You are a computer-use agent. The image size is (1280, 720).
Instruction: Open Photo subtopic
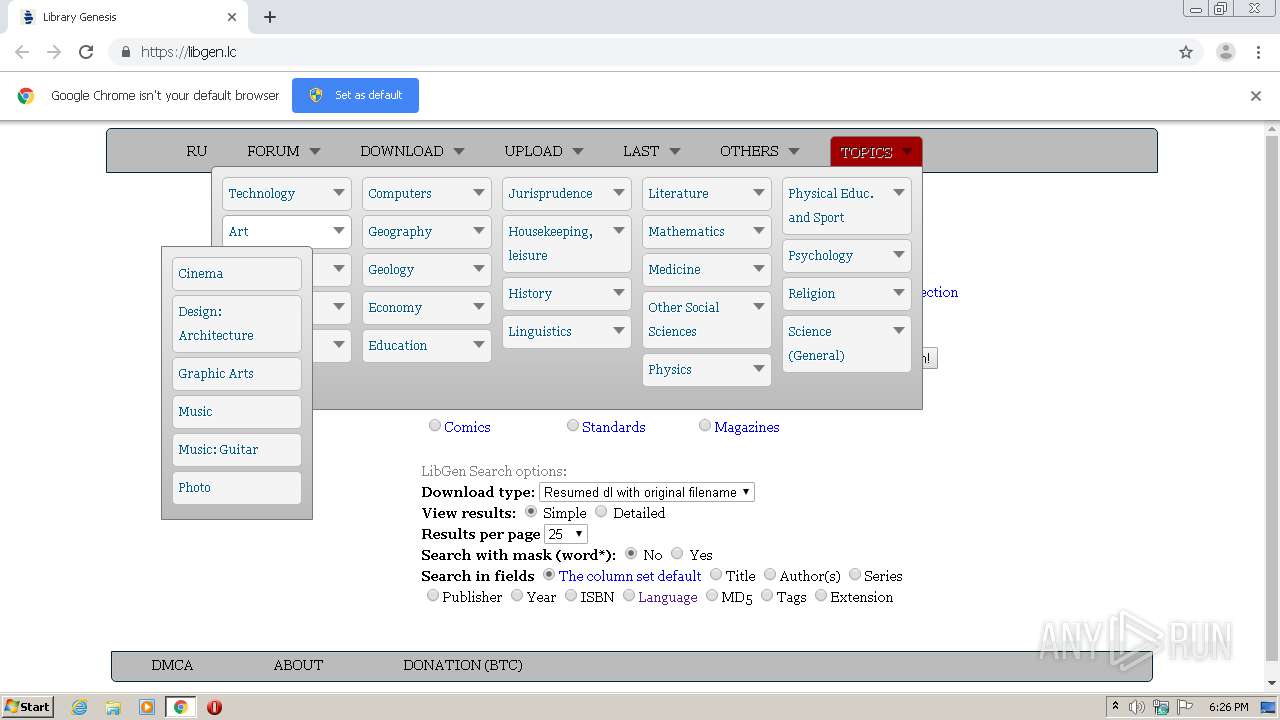(x=237, y=487)
